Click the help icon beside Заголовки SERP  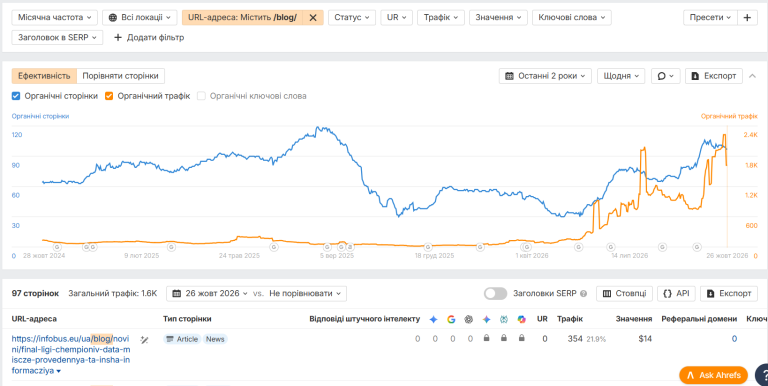(x=583, y=294)
